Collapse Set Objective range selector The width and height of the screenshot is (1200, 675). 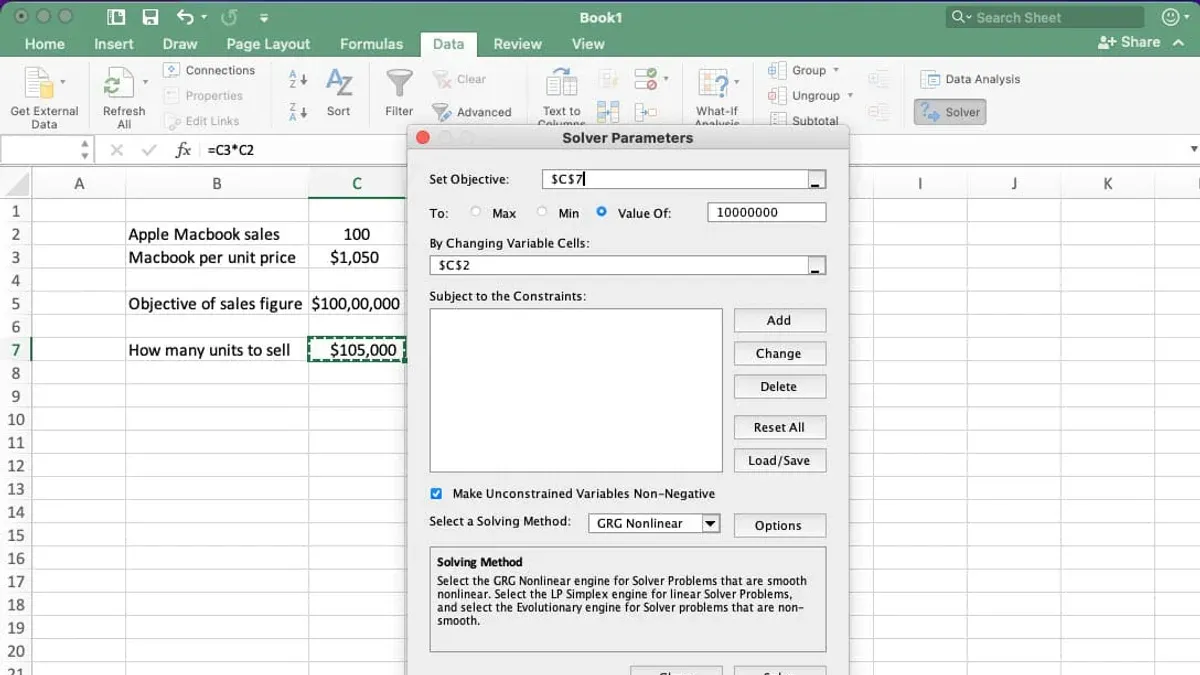click(817, 180)
